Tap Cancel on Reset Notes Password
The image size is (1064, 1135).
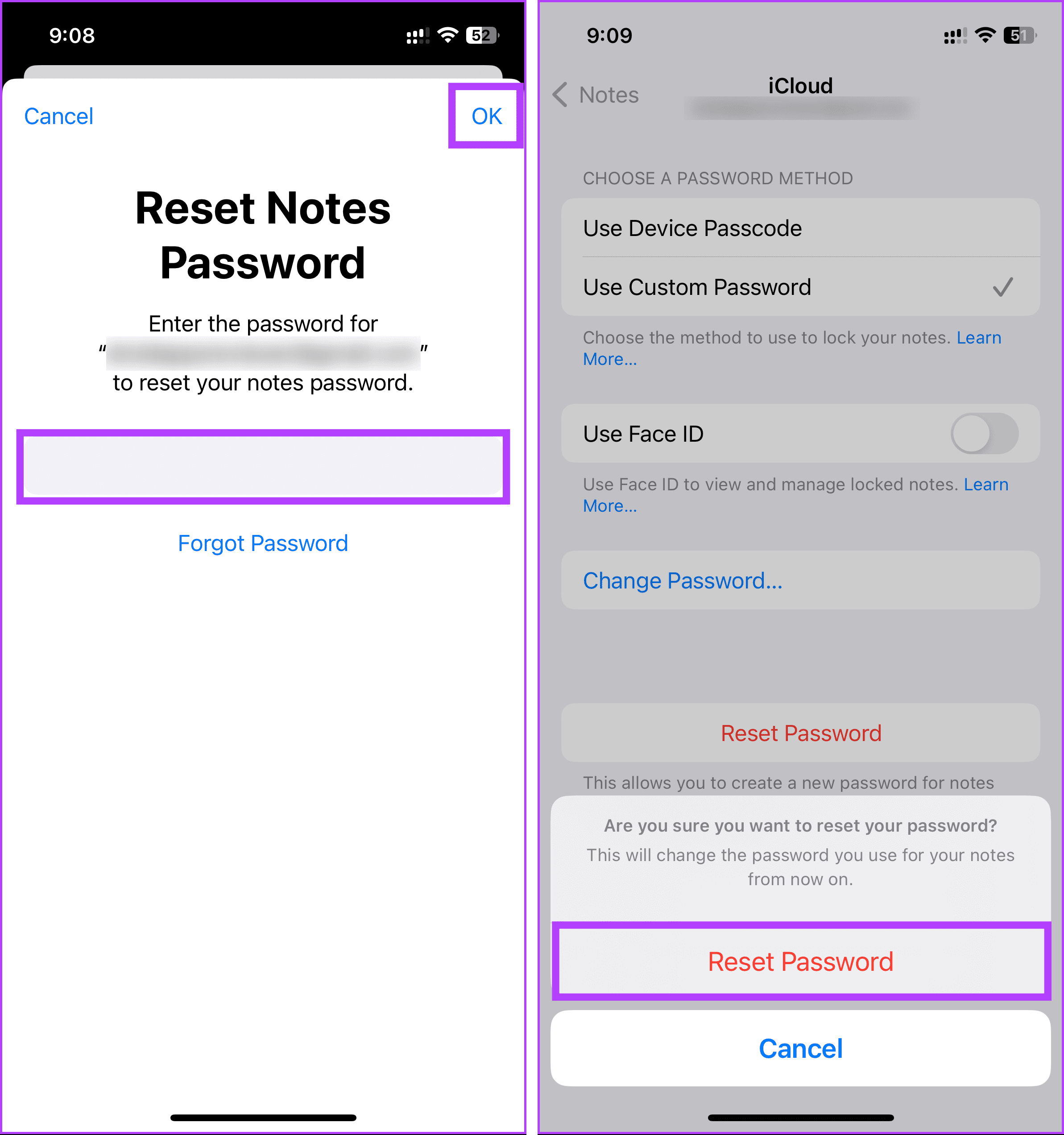coord(60,115)
